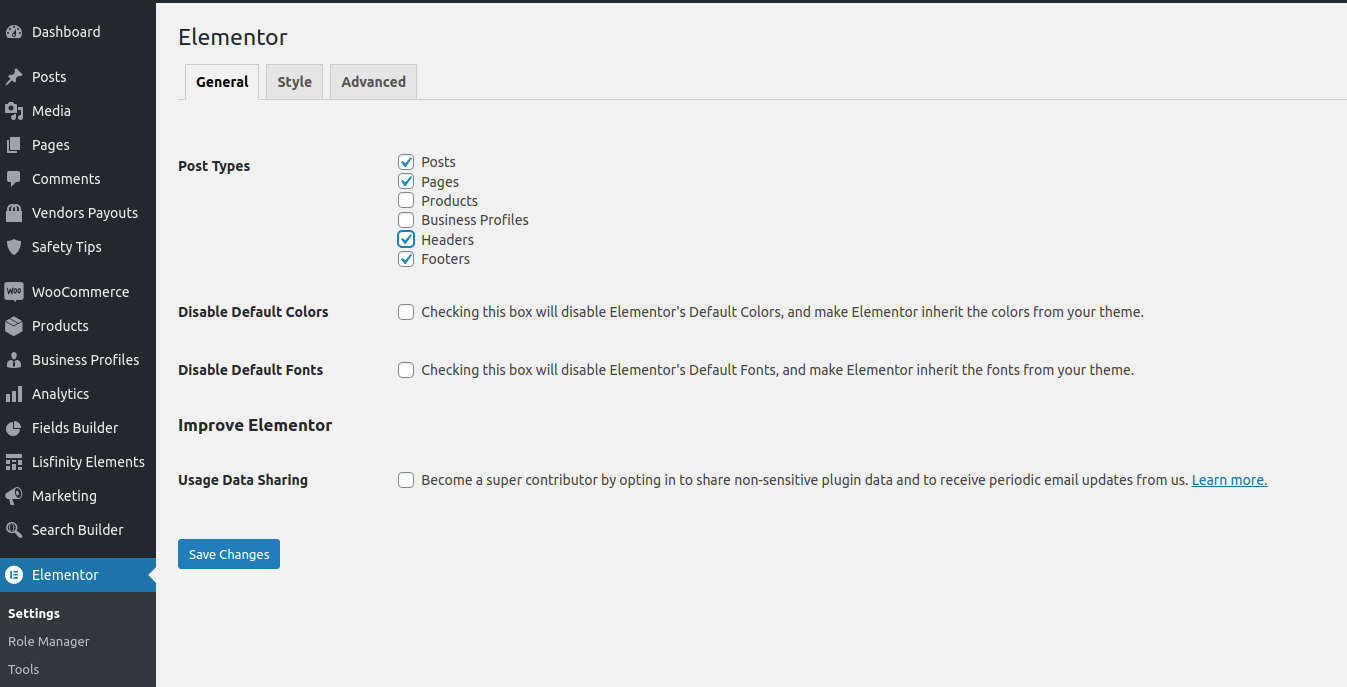Viewport: 1347px width, 687px height.
Task: Open the Search Builder menu label
Action: click(78, 530)
